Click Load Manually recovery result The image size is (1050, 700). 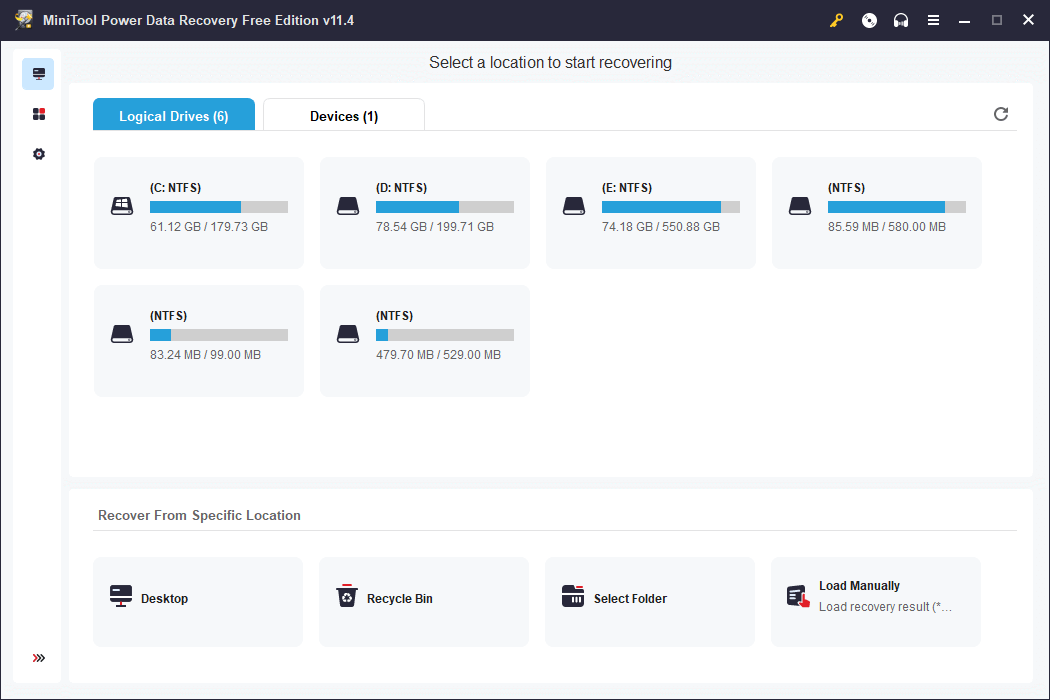876,601
